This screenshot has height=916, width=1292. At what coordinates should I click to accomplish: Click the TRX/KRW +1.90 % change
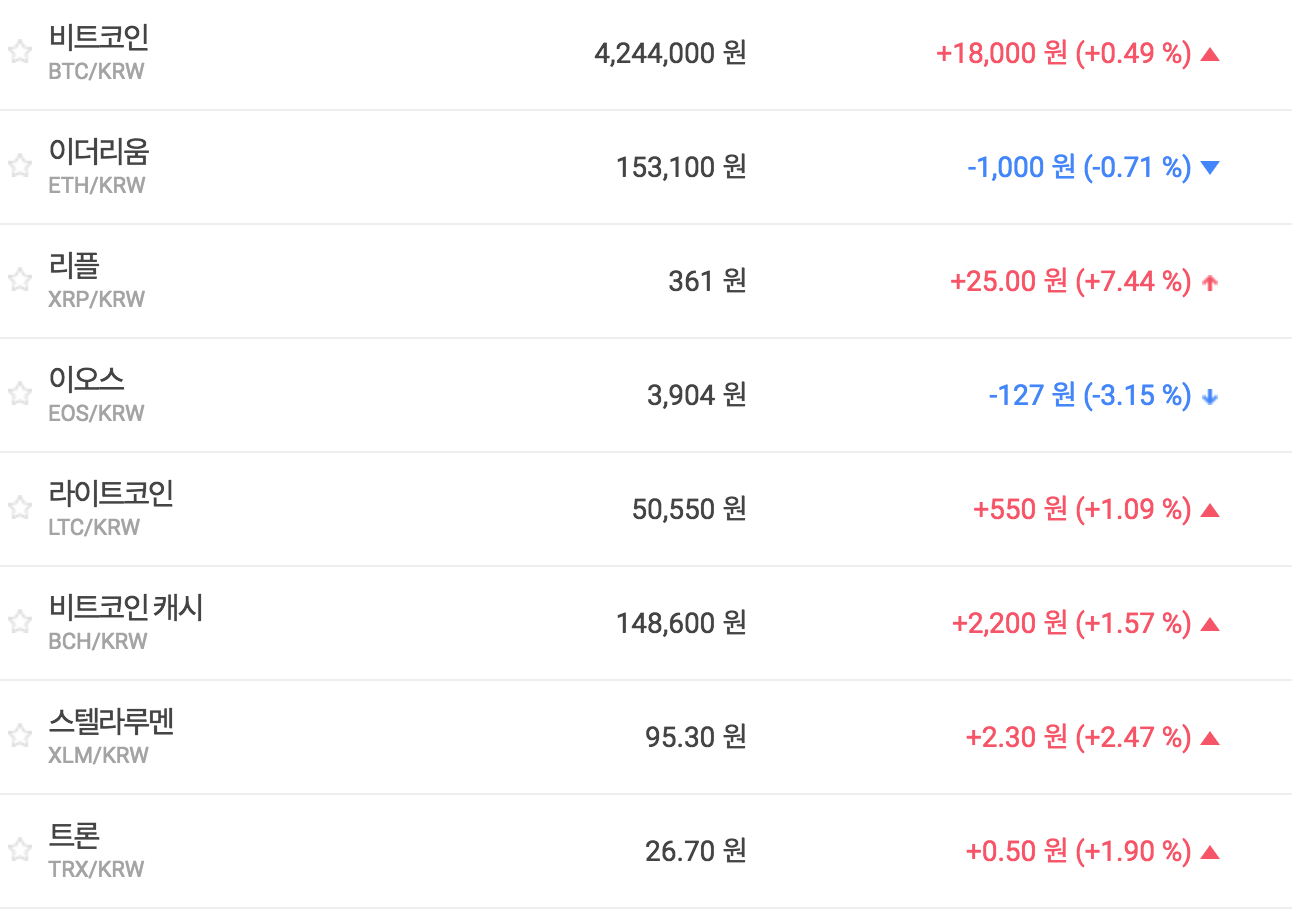point(1133,852)
